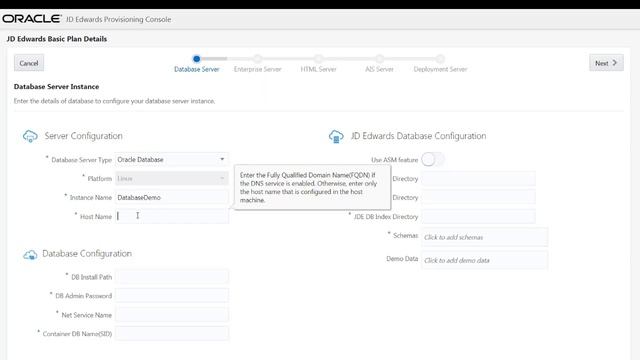The height and width of the screenshot is (360, 640).
Task: Click the JDE DB Index Directory field
Action: 478,216
